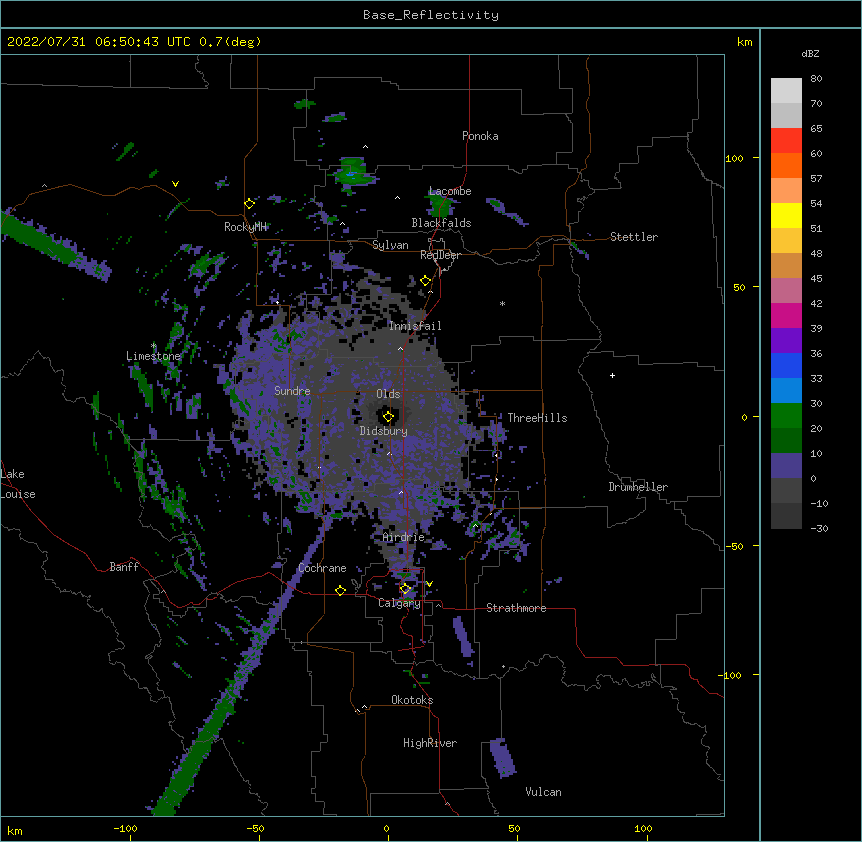Click the white plus marker north of Drumheller
This screenshot has height=842, width=862.
pos(612,375)
